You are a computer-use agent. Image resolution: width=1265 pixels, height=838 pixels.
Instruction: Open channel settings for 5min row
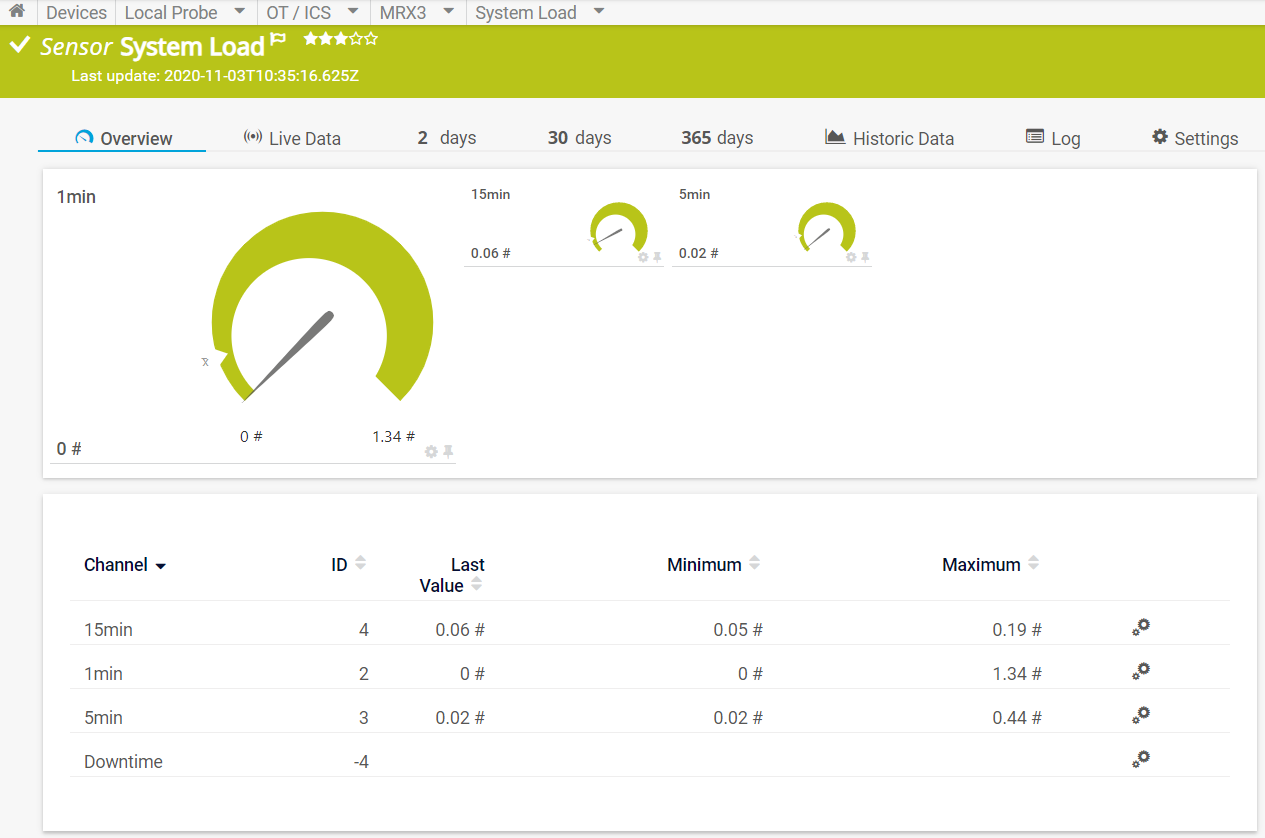(x=1141, y=715)
